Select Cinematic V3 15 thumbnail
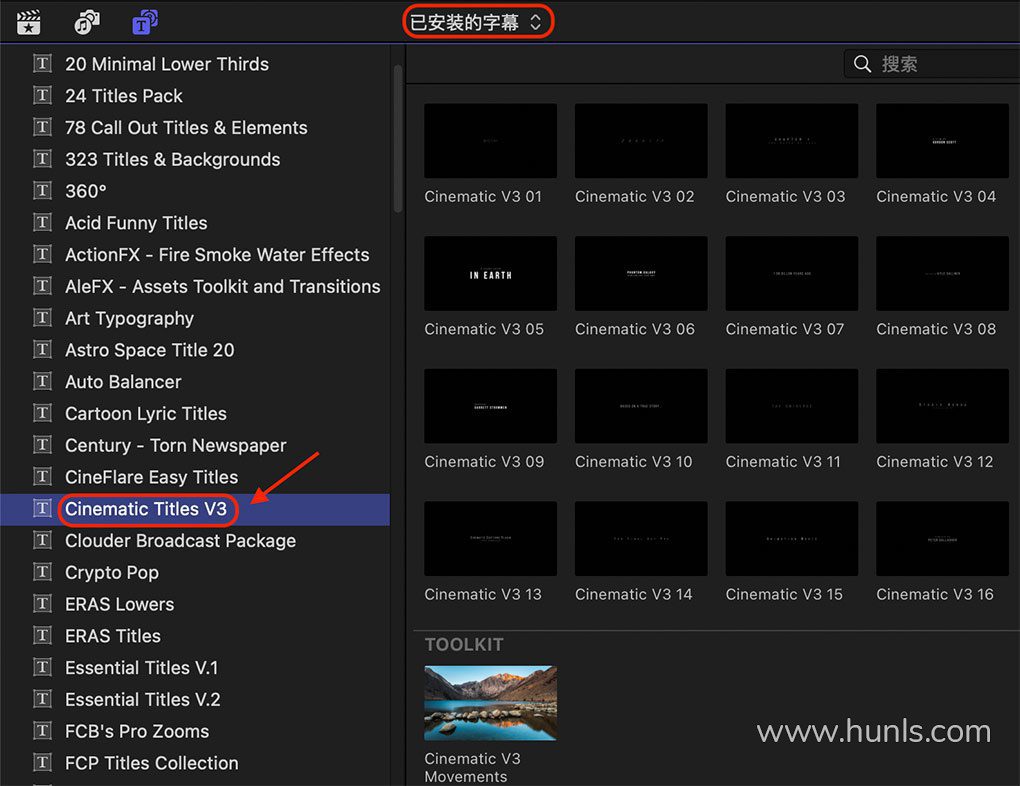Screen dimensions: 1020x786 point(792,539)
